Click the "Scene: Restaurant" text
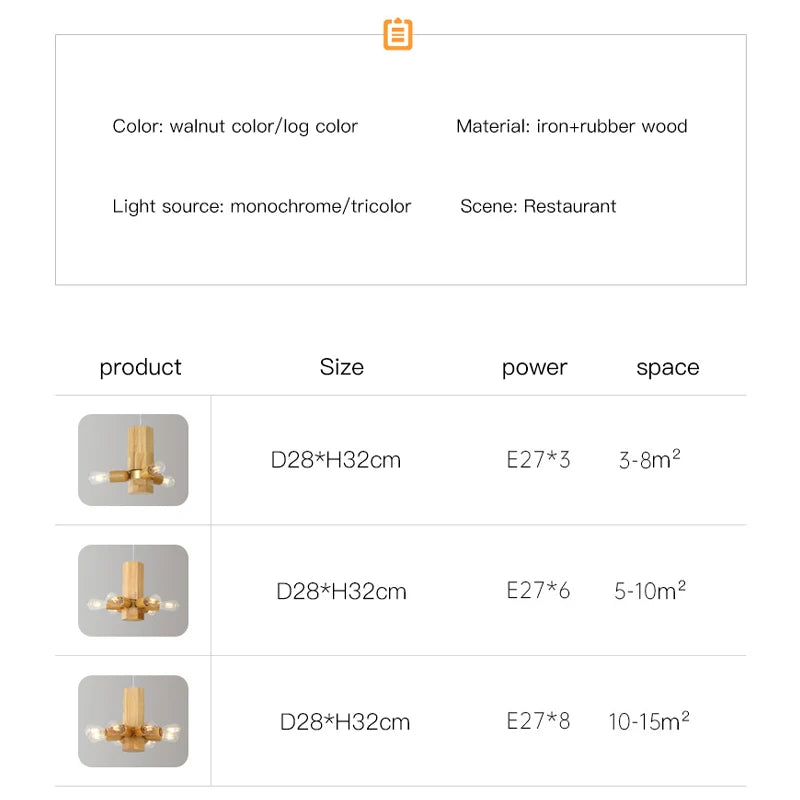 (x=538, y=206)
